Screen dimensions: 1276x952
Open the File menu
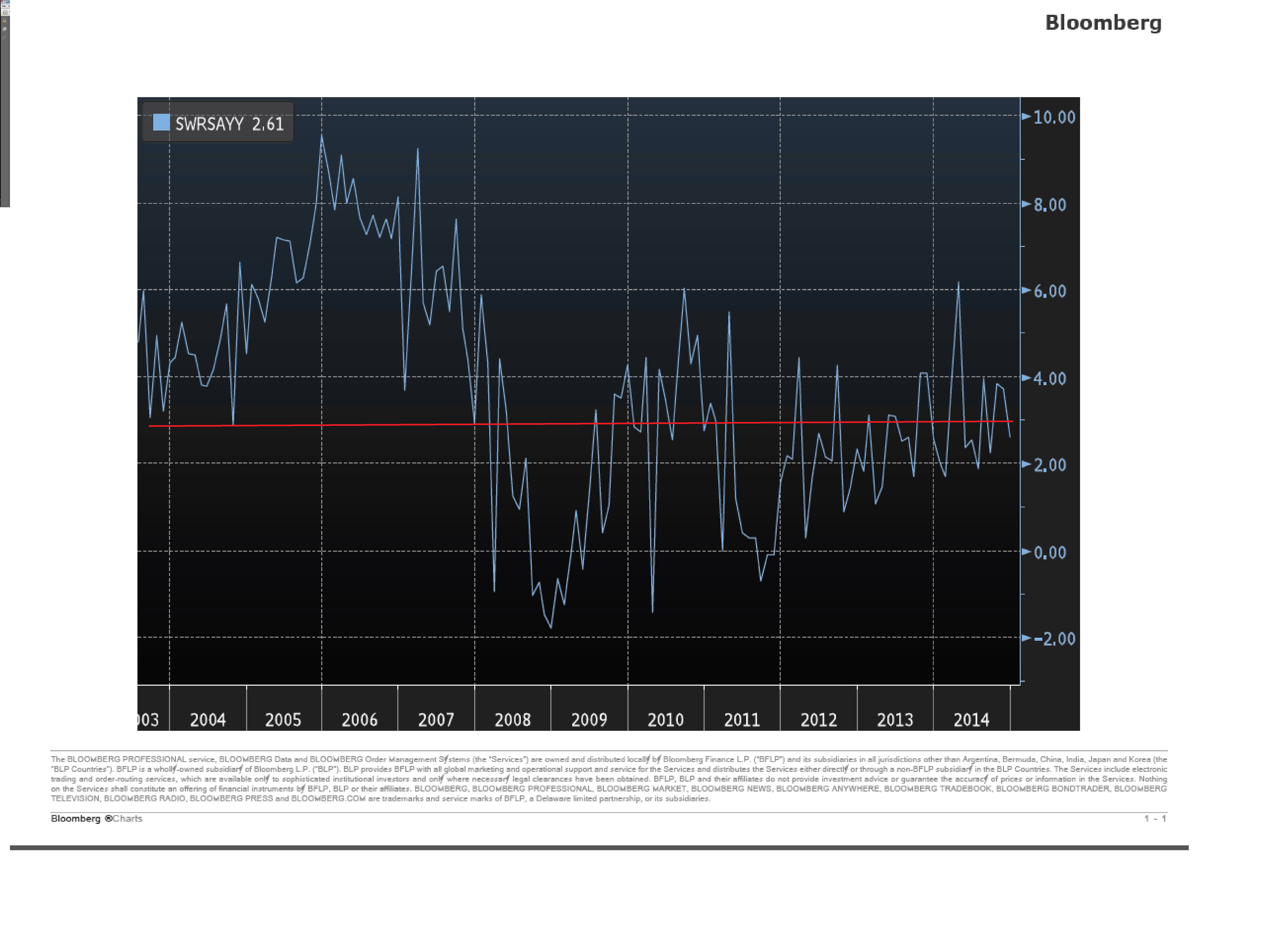pyautogui.click(x=4, y=6)
